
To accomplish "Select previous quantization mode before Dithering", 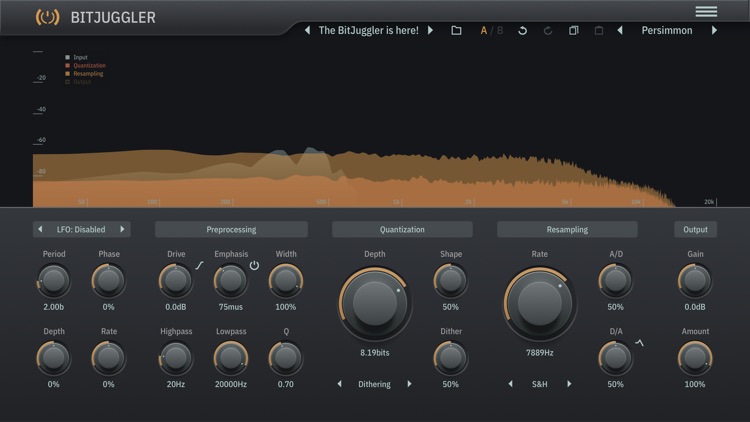I will coord(340,384).
